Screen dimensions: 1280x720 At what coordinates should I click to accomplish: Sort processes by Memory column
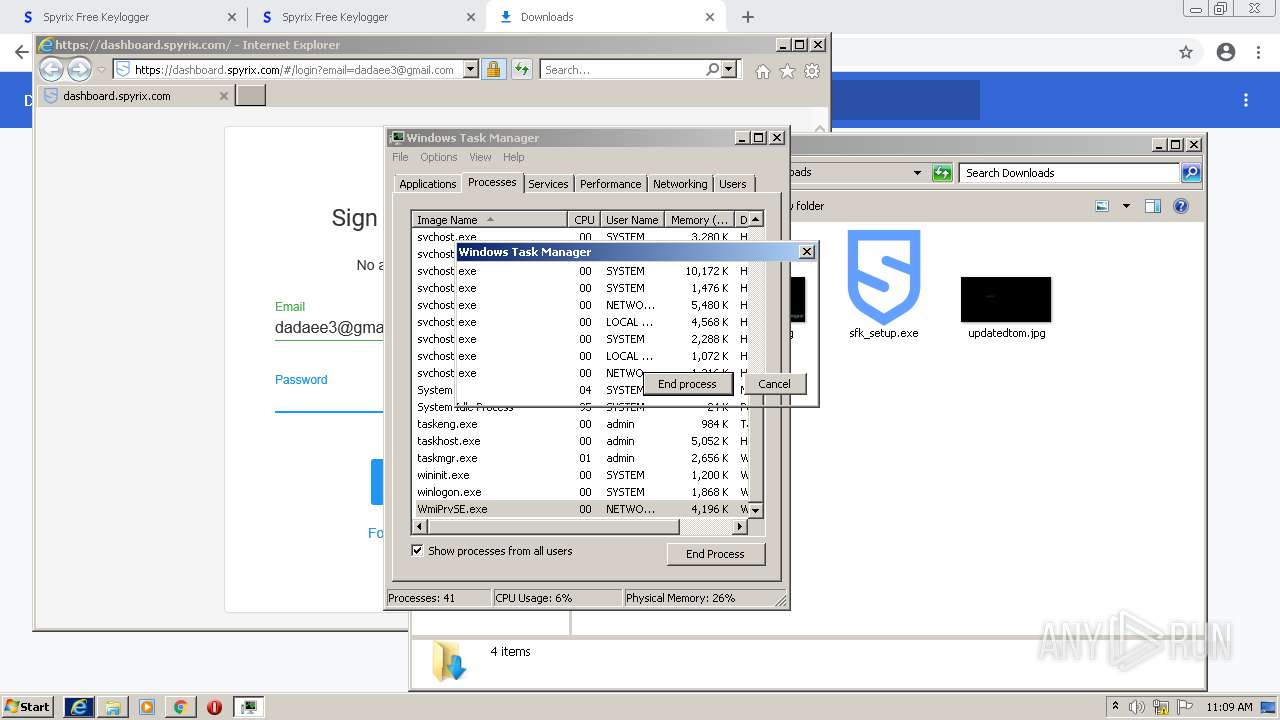pyautogui.click(x=699, y=220)
